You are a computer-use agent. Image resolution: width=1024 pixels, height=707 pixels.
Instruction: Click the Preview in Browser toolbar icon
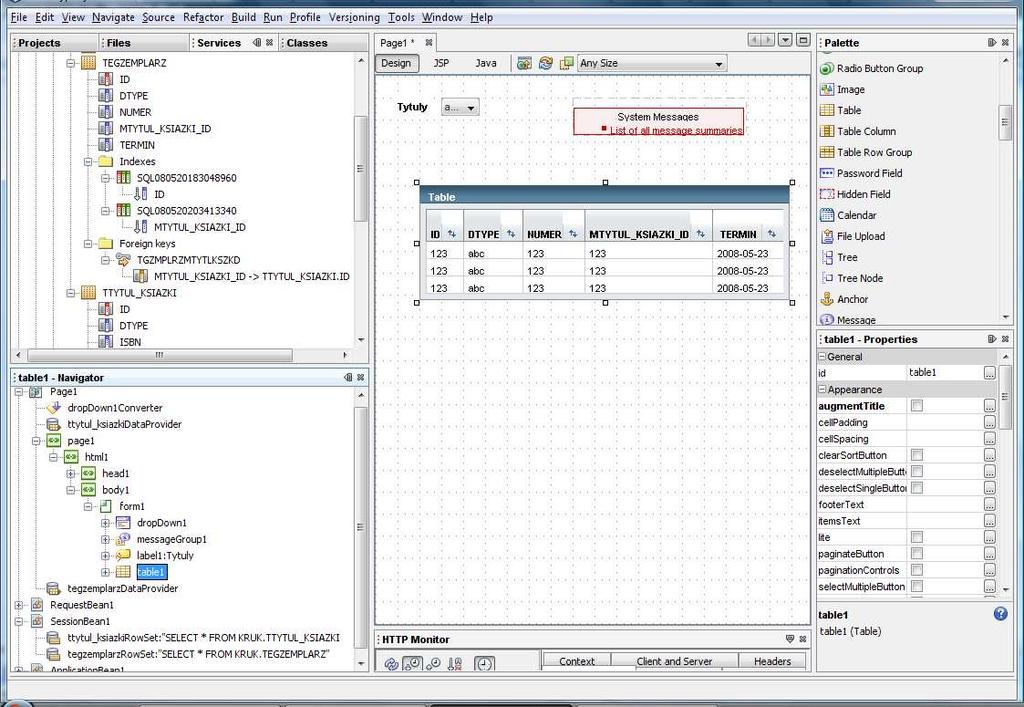pyautogui.click(x=524, y=63)
